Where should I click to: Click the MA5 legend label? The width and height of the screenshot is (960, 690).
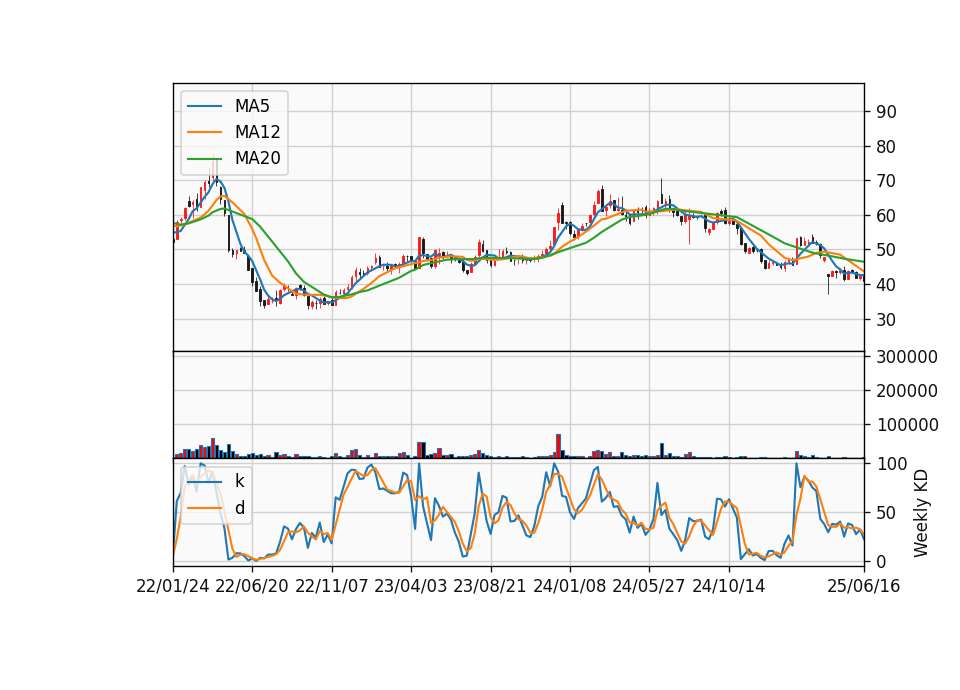coord(252,106)
